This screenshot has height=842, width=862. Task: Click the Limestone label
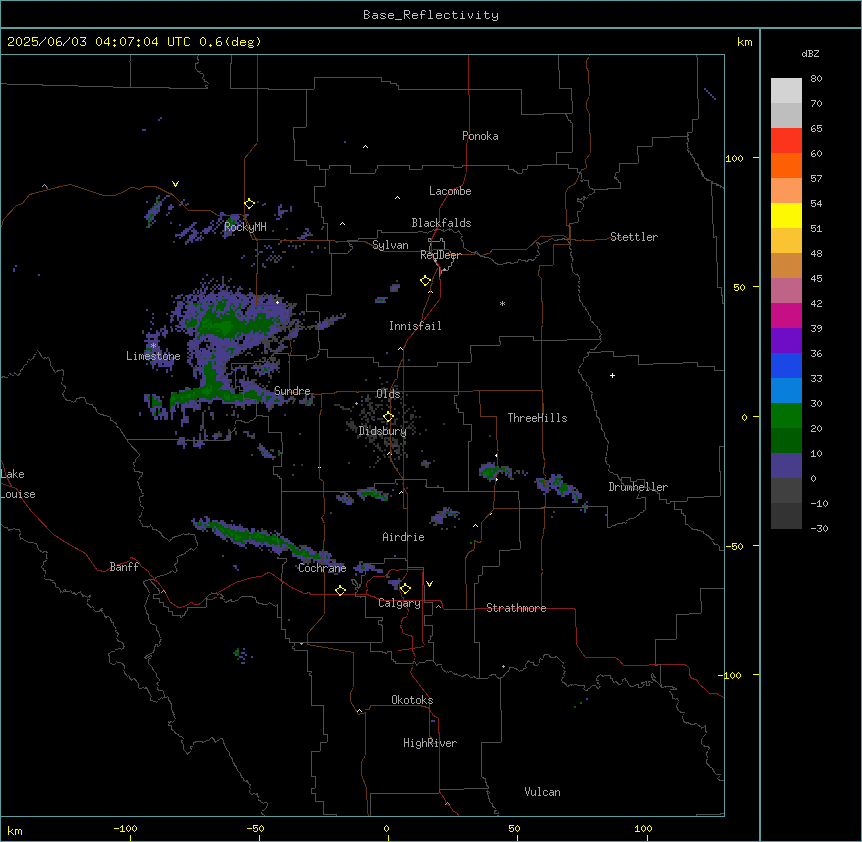click(153, 356)
